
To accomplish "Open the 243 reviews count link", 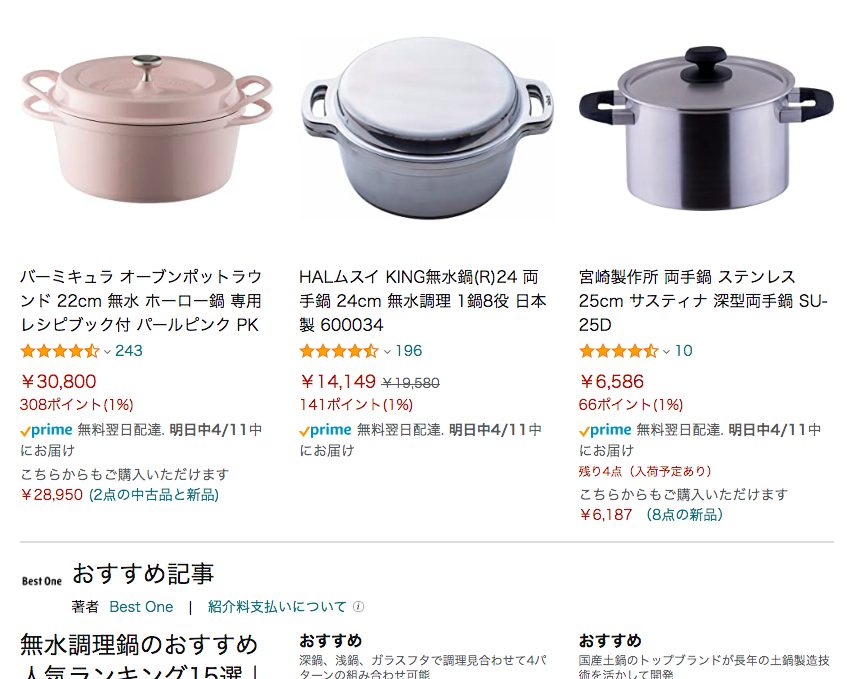I will [x=129, y=351].
